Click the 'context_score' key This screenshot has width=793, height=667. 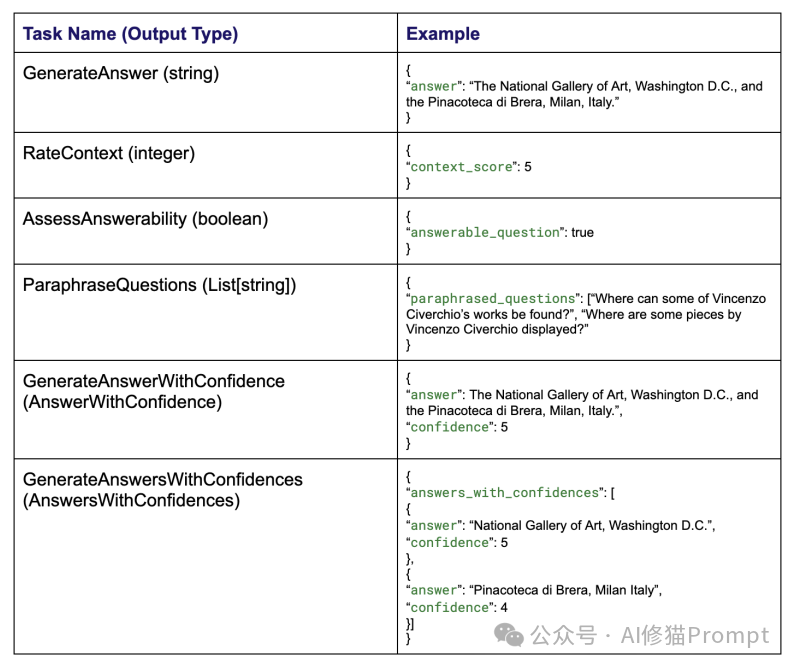tap(462, 167)
